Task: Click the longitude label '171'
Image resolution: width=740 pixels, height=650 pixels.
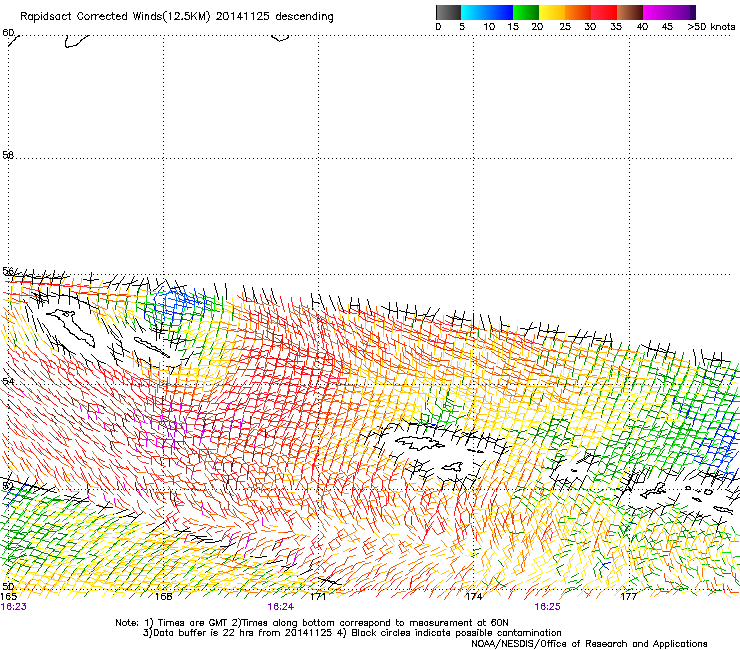Action: coord(318,597)
